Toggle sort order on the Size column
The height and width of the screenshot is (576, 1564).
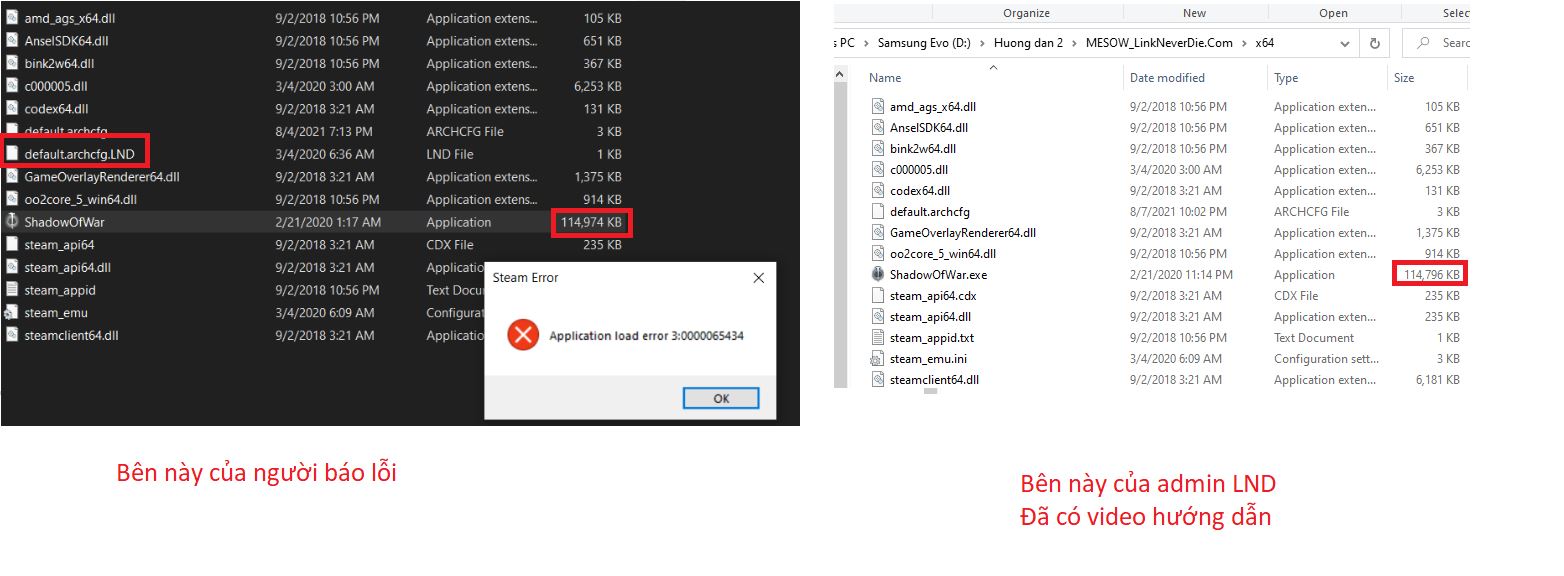pyautogui.click(x=1404, y=77)
